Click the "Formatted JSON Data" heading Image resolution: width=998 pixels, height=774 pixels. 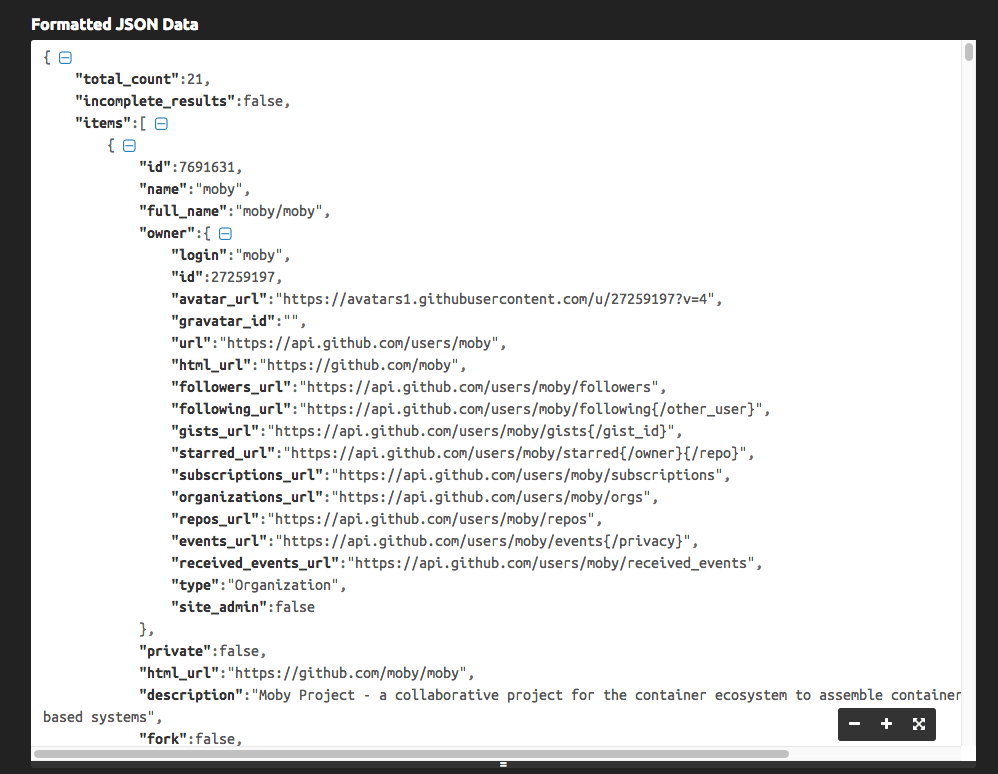pos(114,24)
